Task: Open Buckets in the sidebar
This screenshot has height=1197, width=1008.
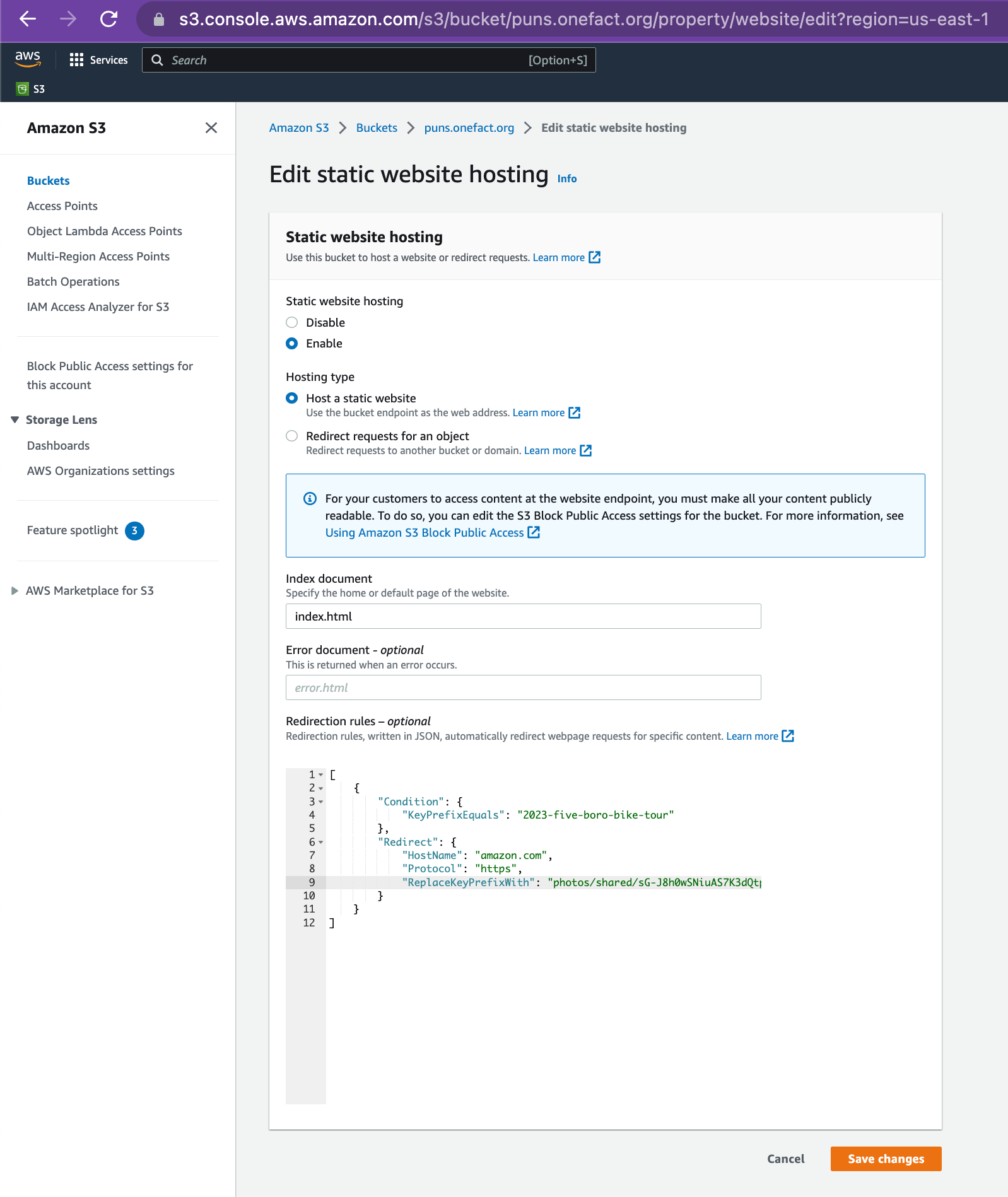Action: (49, 181)
